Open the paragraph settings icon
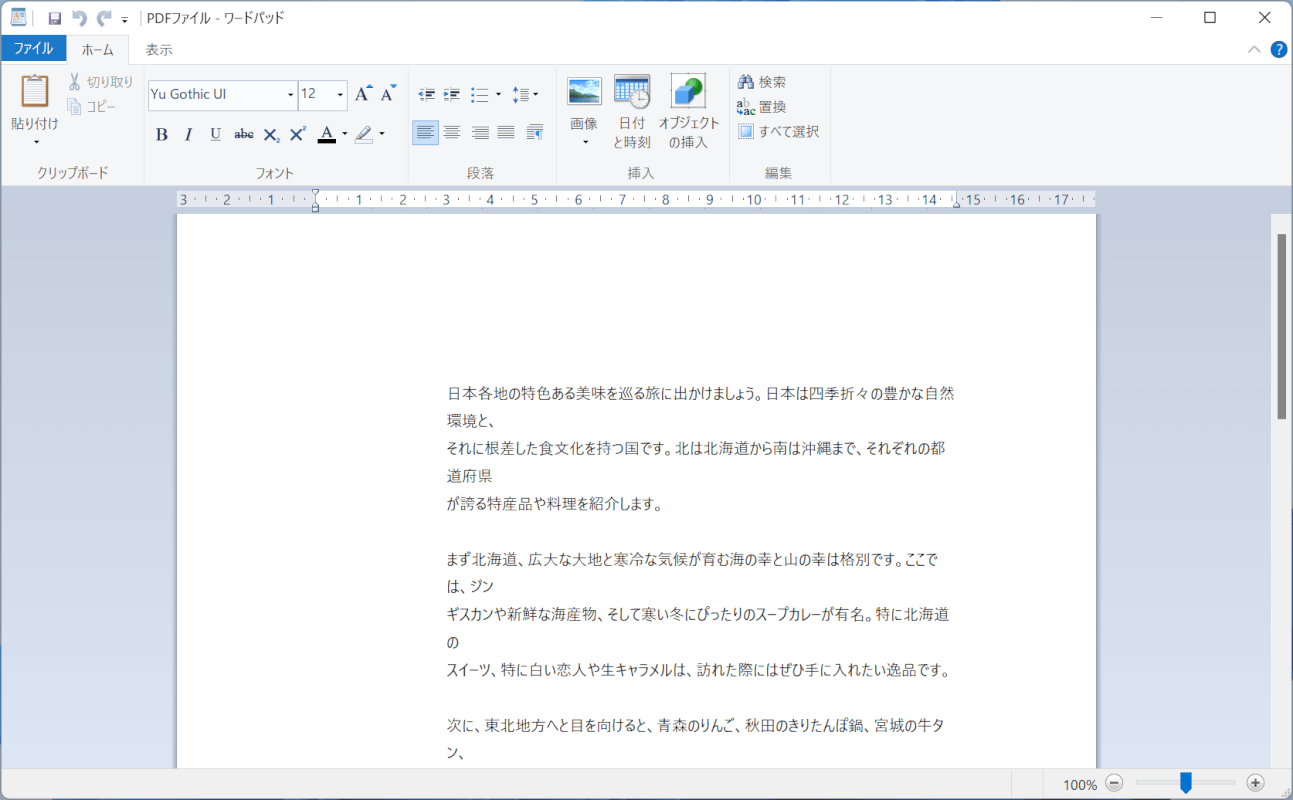1293x800 pixels. 535,132
